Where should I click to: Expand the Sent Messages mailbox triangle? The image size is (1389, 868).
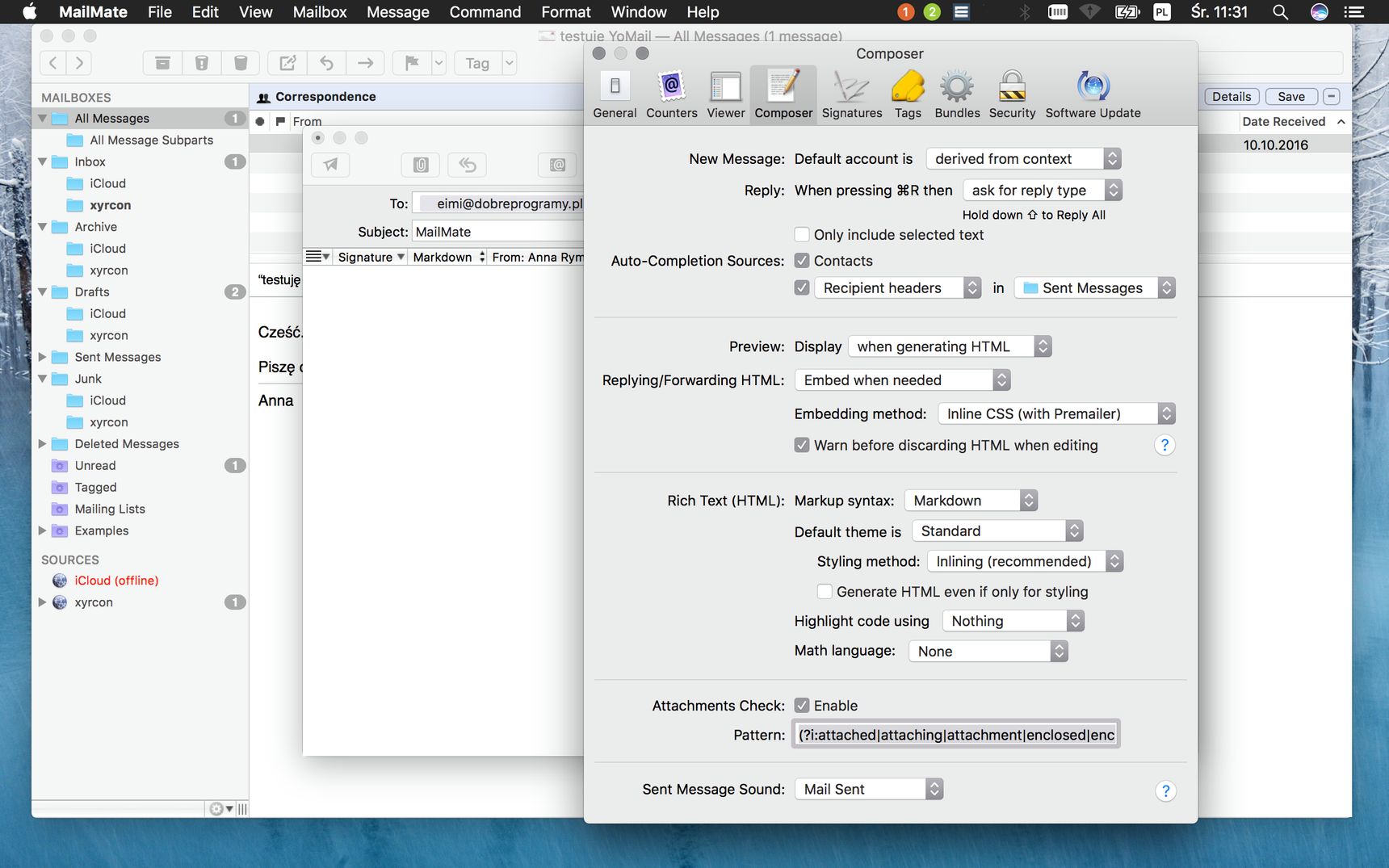click(42, 357)
